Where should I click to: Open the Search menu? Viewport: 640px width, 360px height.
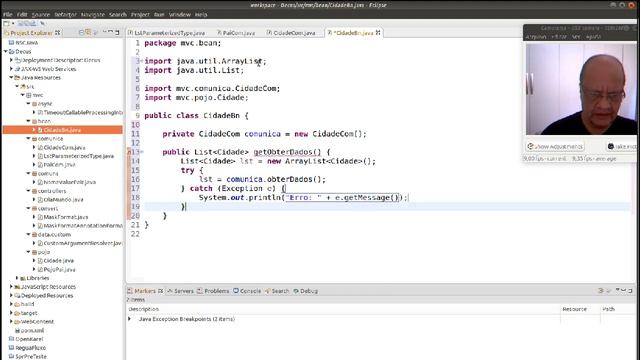[x=118, y=14]
